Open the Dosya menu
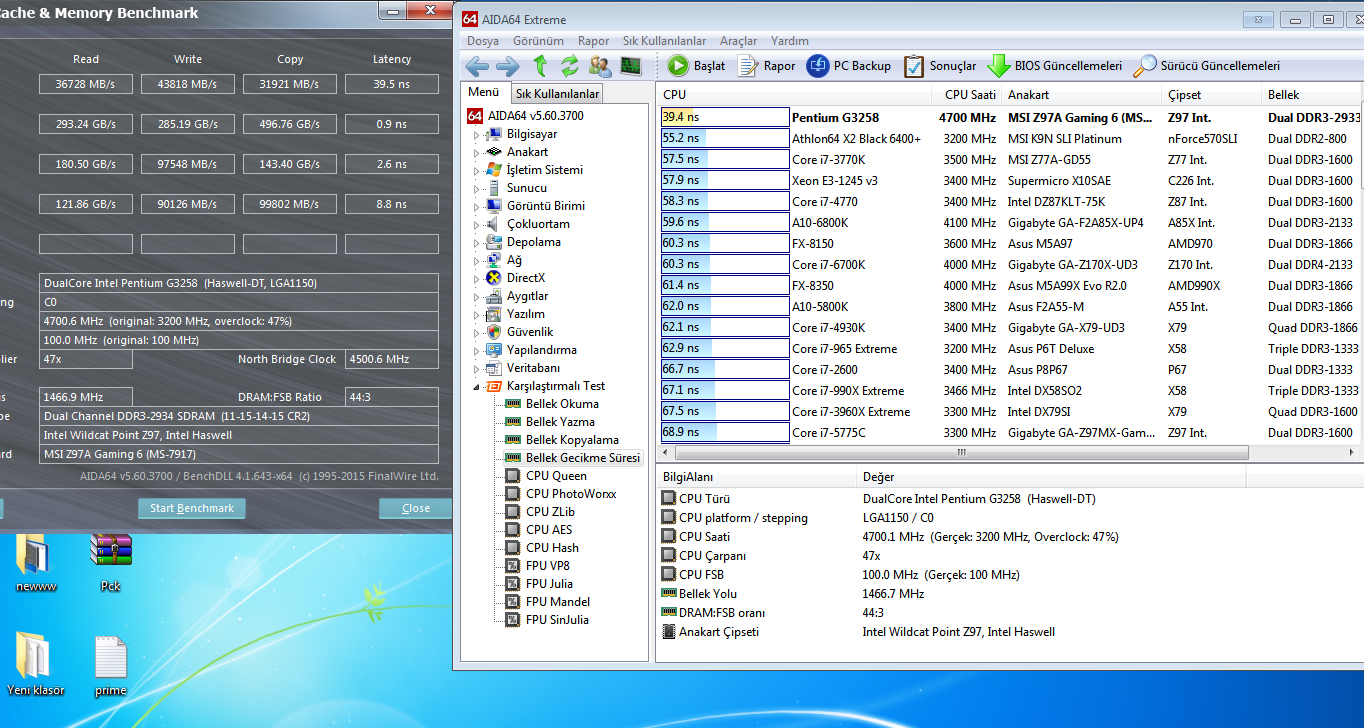The height and width of the screenshot is (728, 1364). [x=483, y=41]
